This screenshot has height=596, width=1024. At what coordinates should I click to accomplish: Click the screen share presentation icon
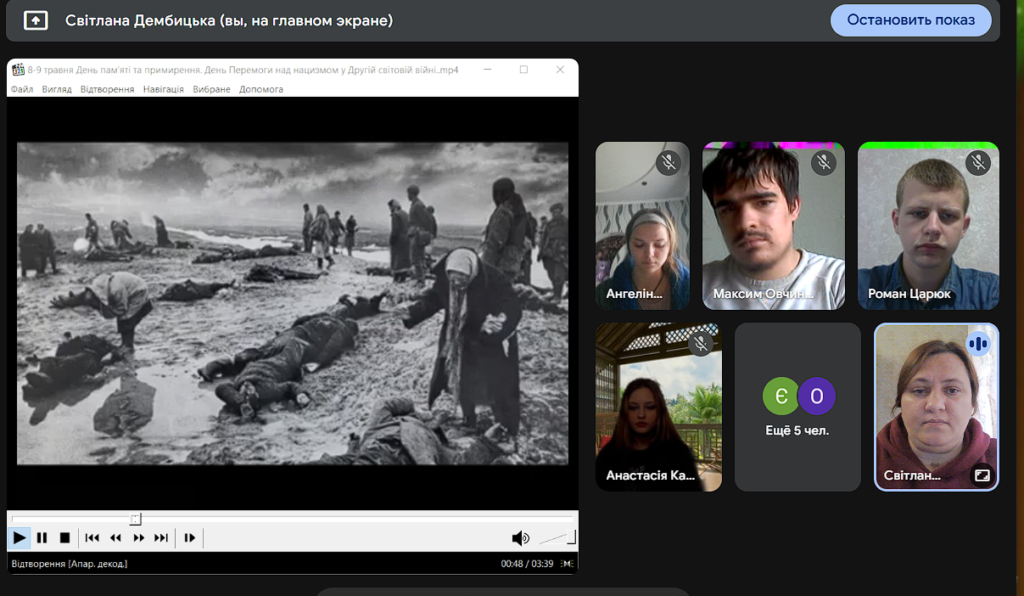point(35,21)
